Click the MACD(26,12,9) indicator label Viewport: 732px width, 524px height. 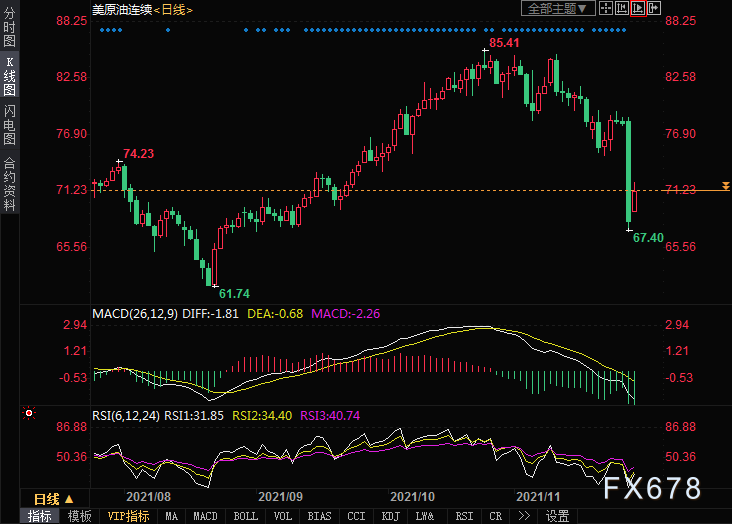[135, 313]
